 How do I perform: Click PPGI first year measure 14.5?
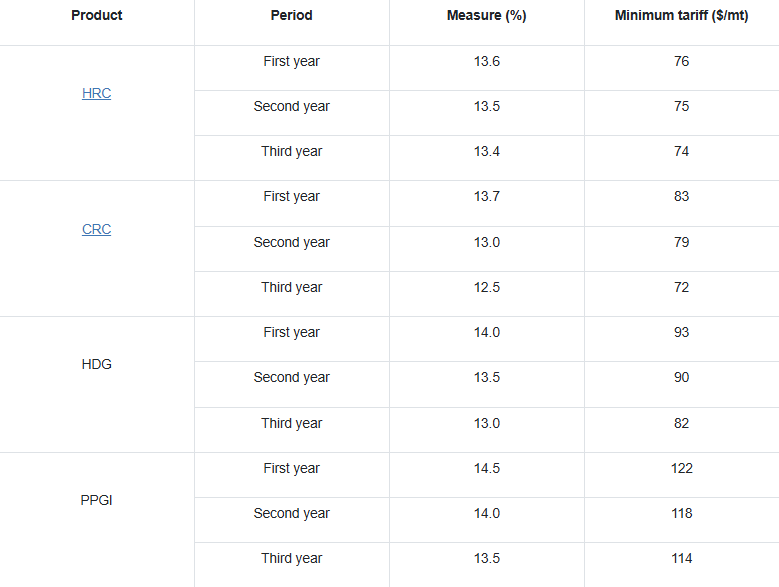487,468
